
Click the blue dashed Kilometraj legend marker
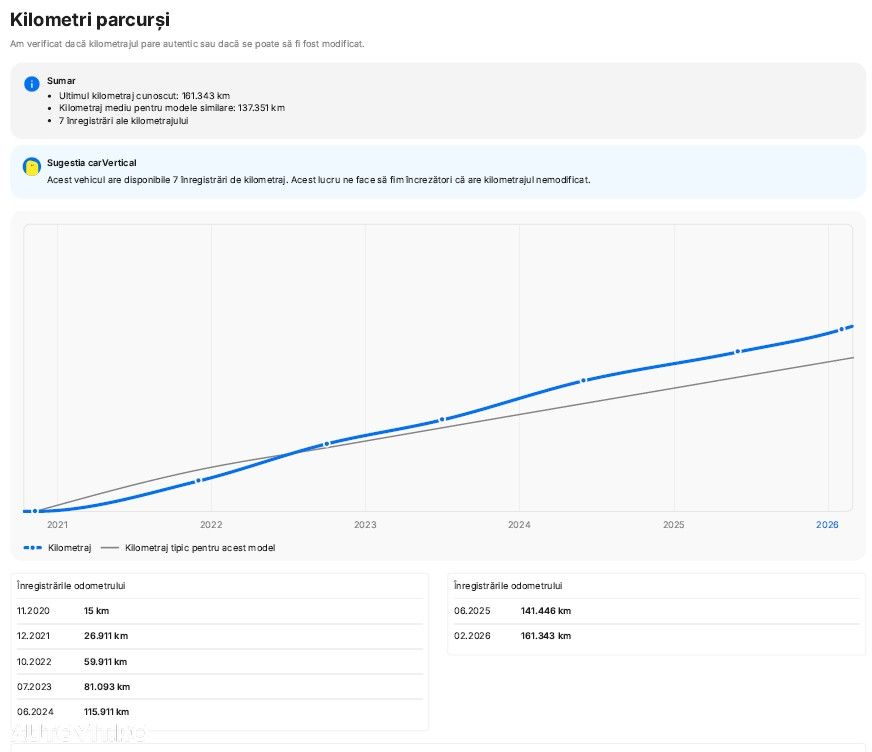point(32,547)
